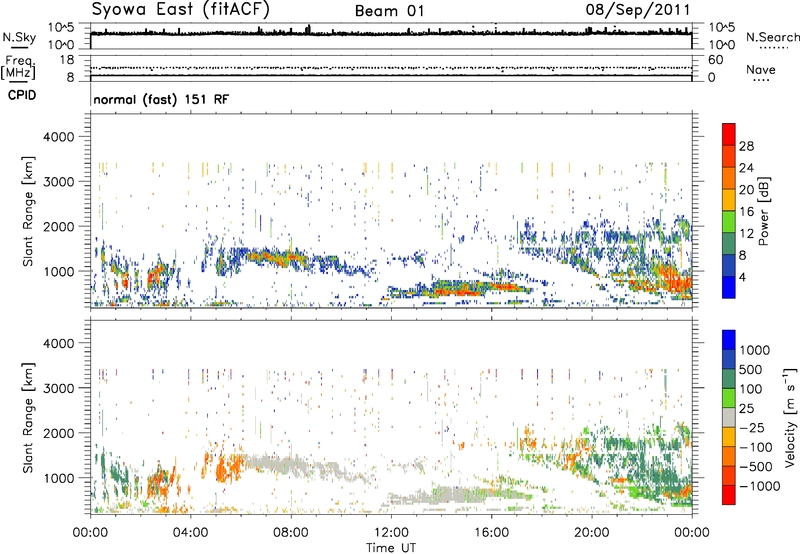Select the "4000" tick in the power panel

point(58,137)
